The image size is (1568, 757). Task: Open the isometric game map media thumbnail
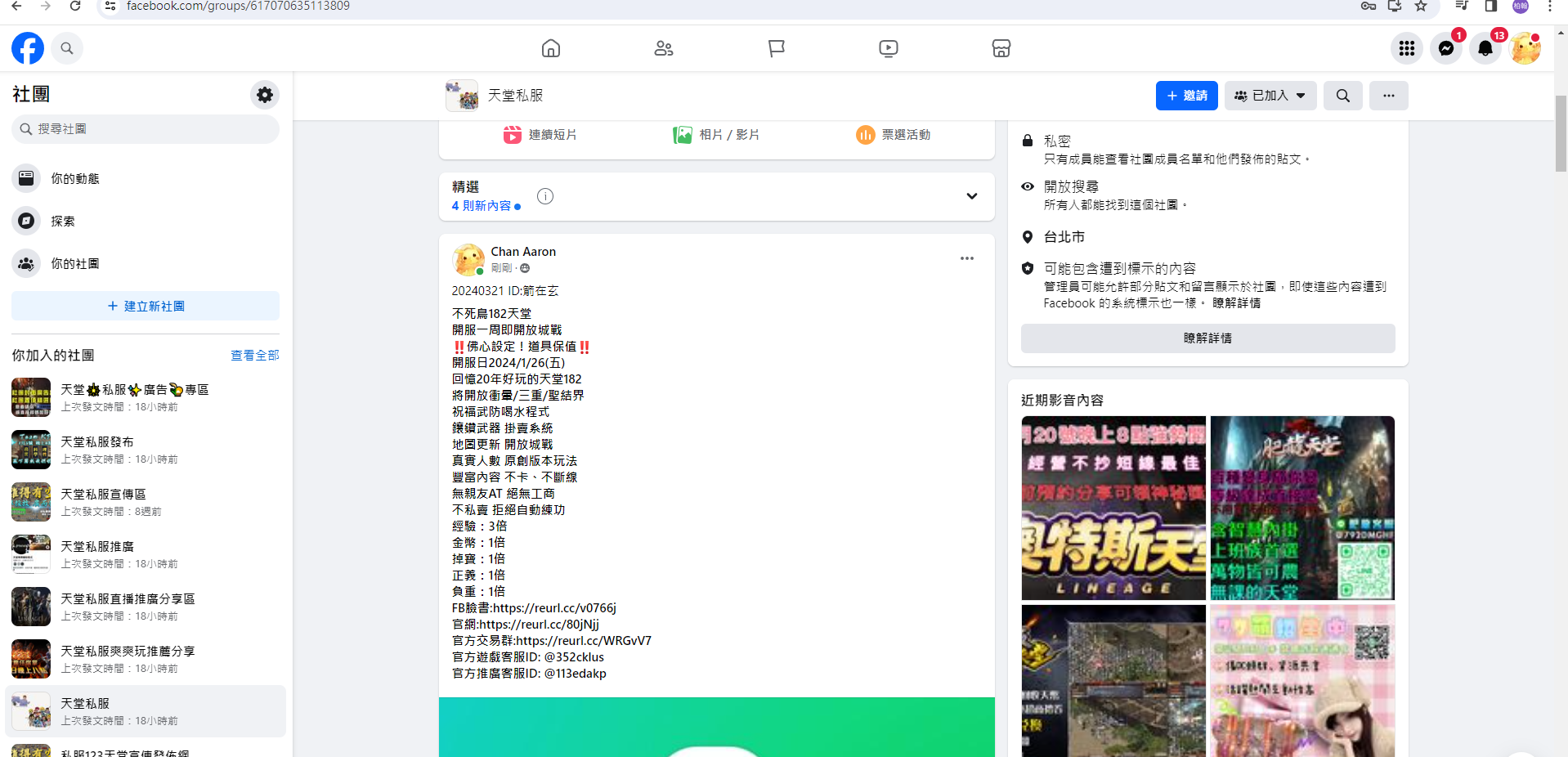click(x=1113, y=681)
